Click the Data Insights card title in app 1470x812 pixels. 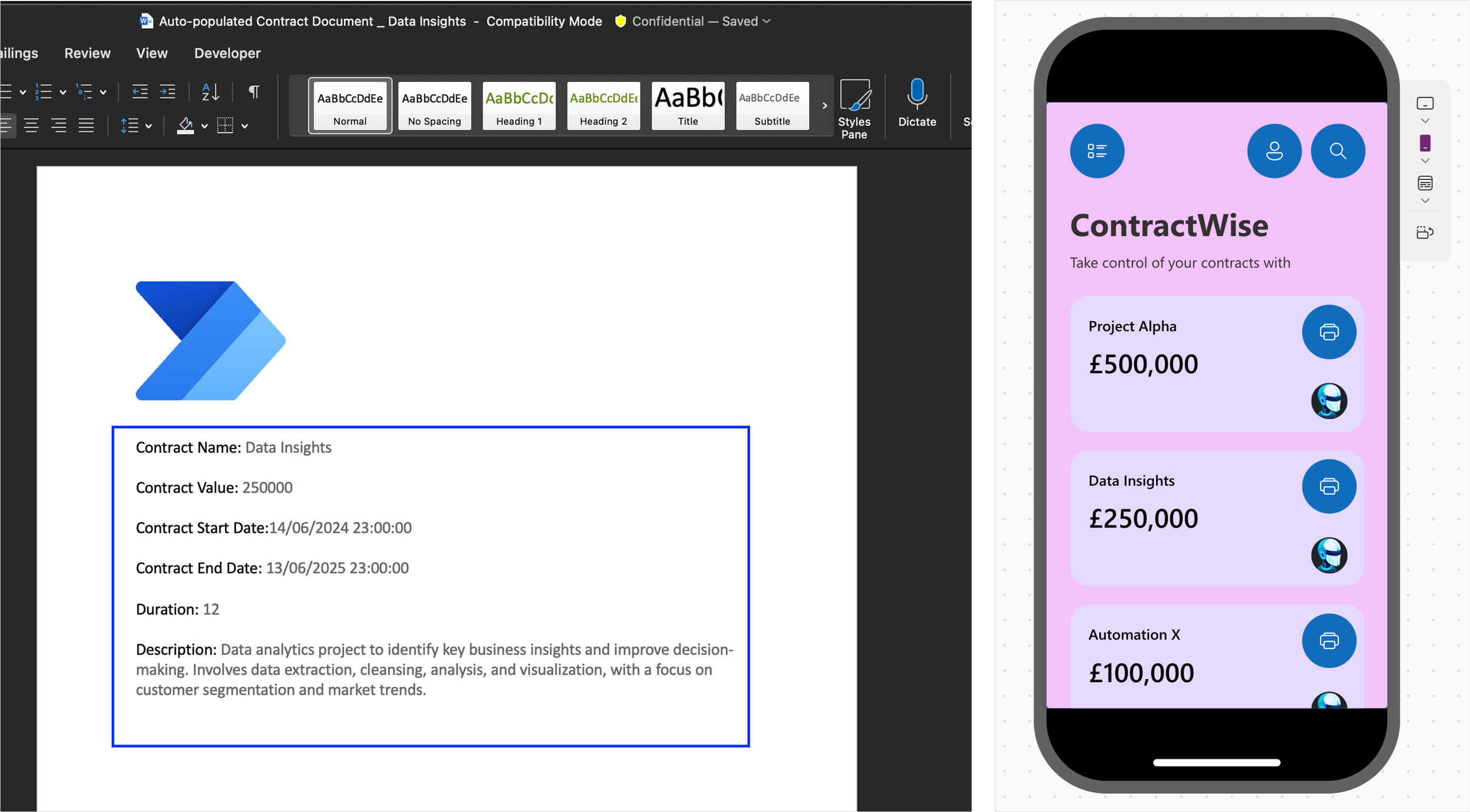coord(1131,480)
